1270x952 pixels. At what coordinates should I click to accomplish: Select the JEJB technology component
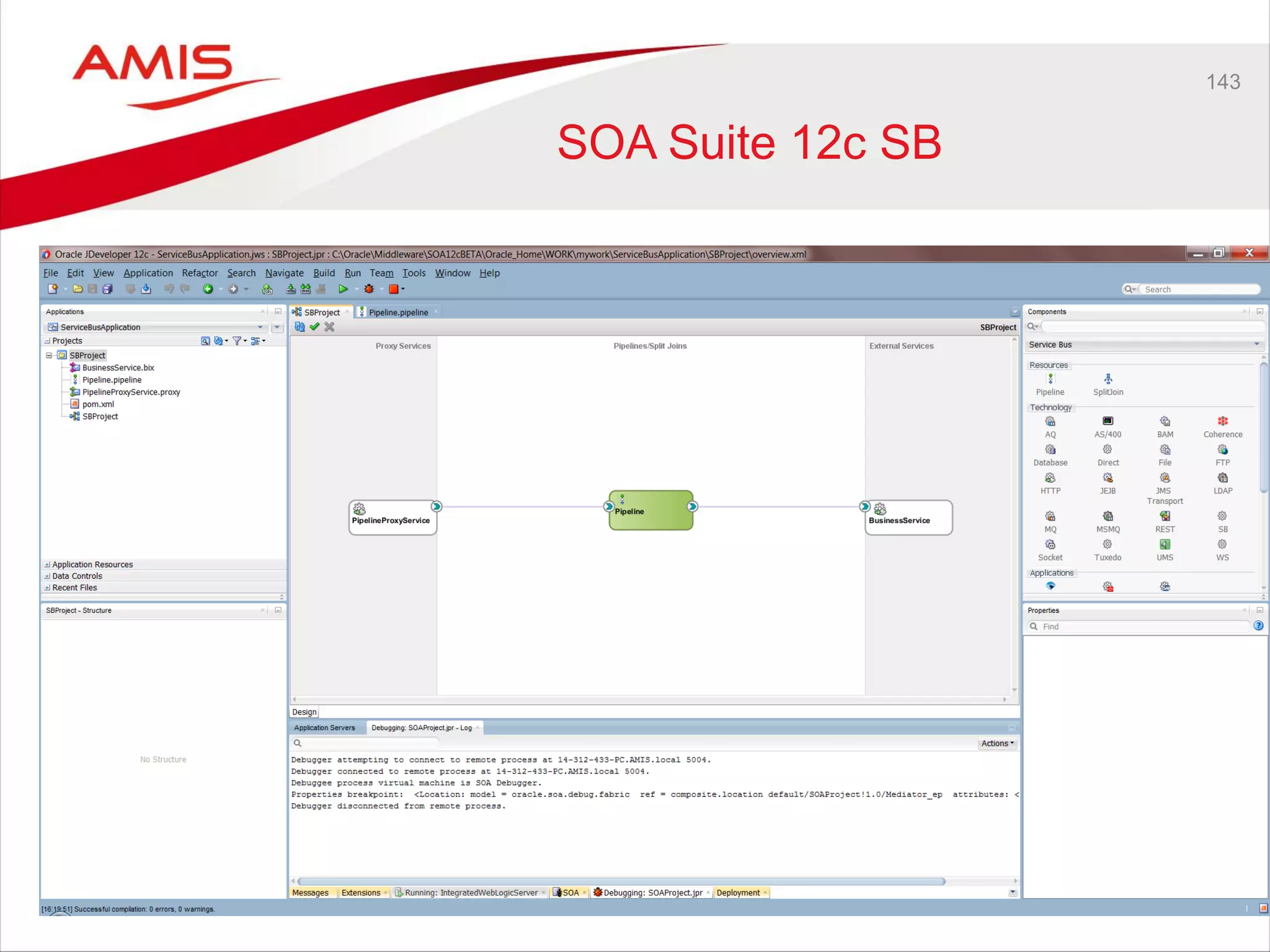pyautogui.click(x=1108, y=483)
